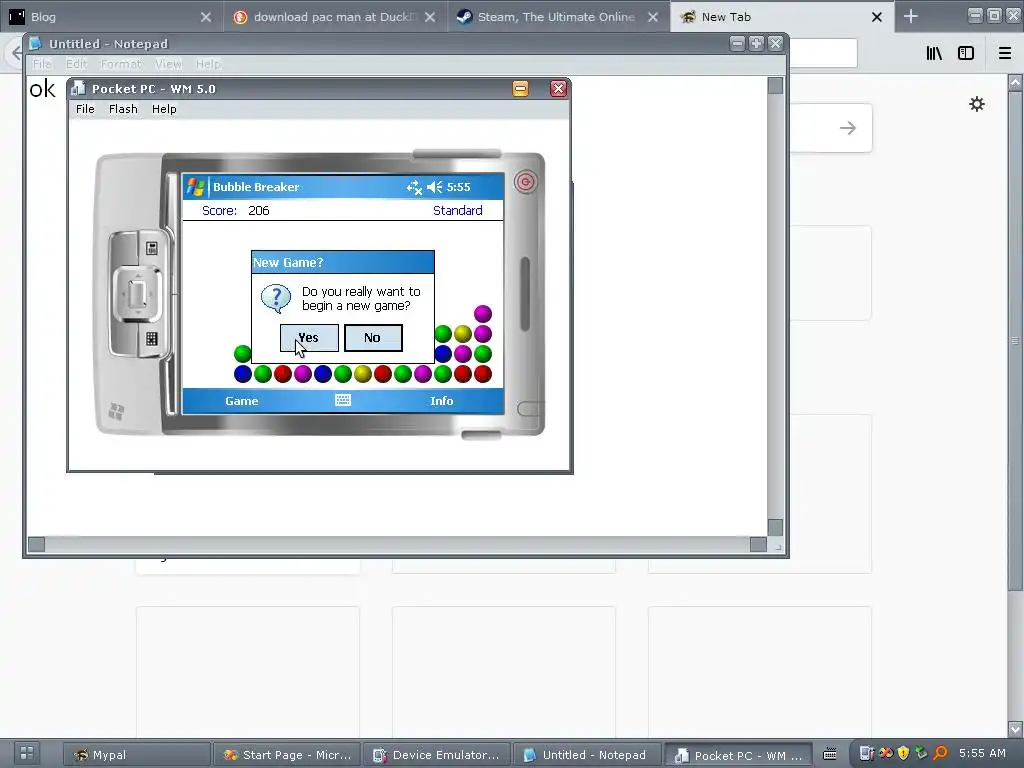The image size is (1024, 768).
Task: Decline new game with No button
Action: [373, 338]
